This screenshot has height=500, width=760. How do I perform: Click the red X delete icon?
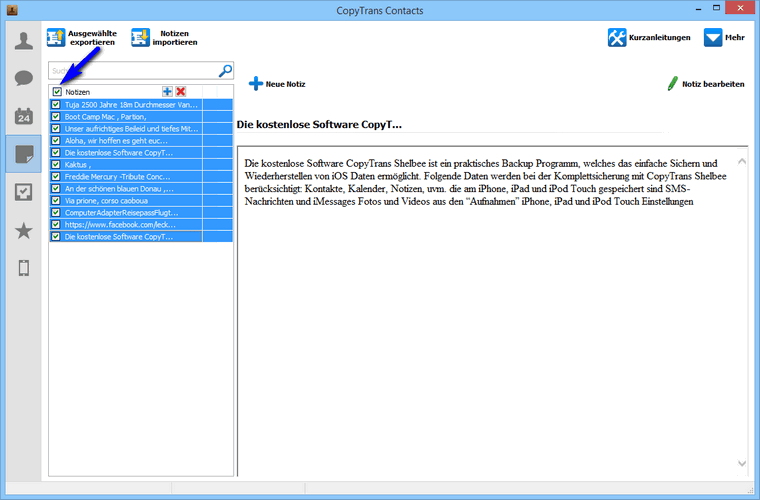pos(181,91)
